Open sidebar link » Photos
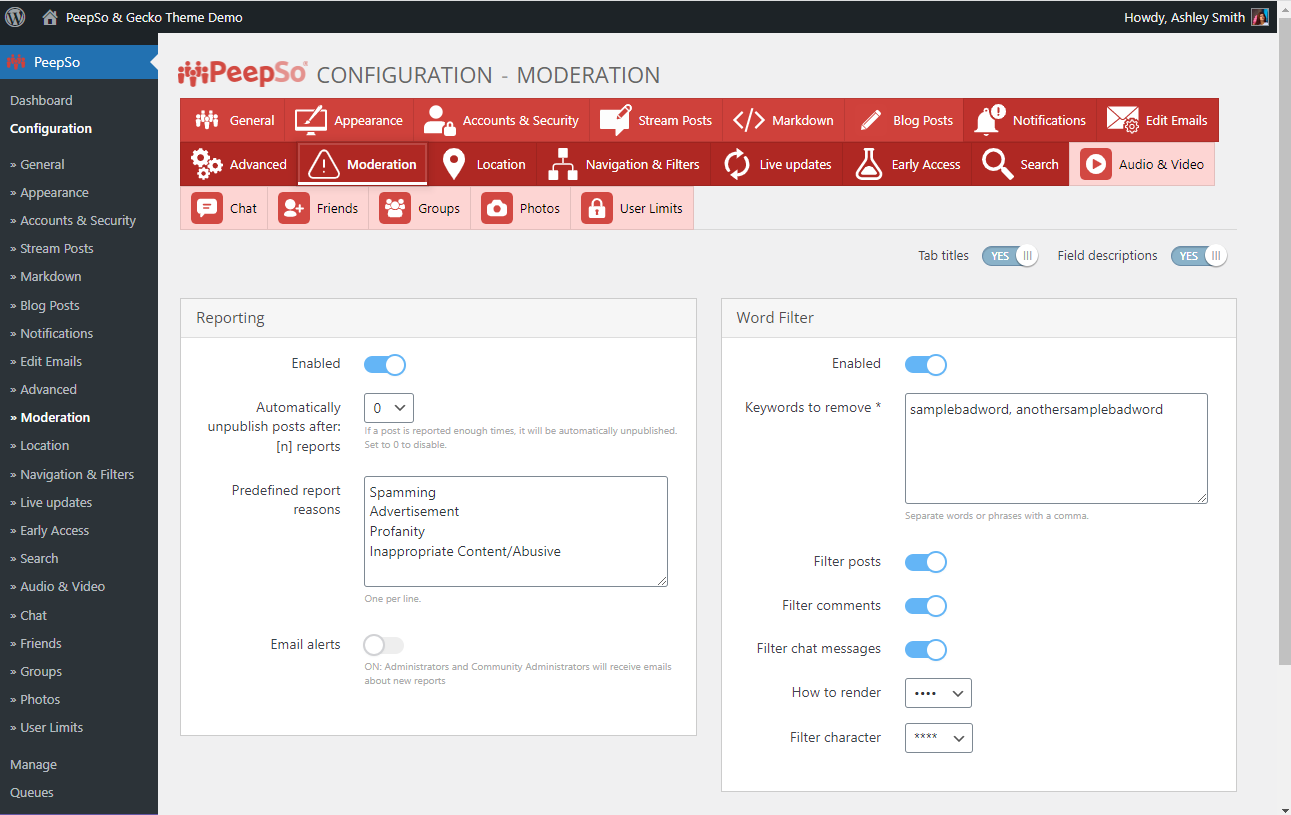Viewport: 1291px width, 815px height. coord(35,700)
